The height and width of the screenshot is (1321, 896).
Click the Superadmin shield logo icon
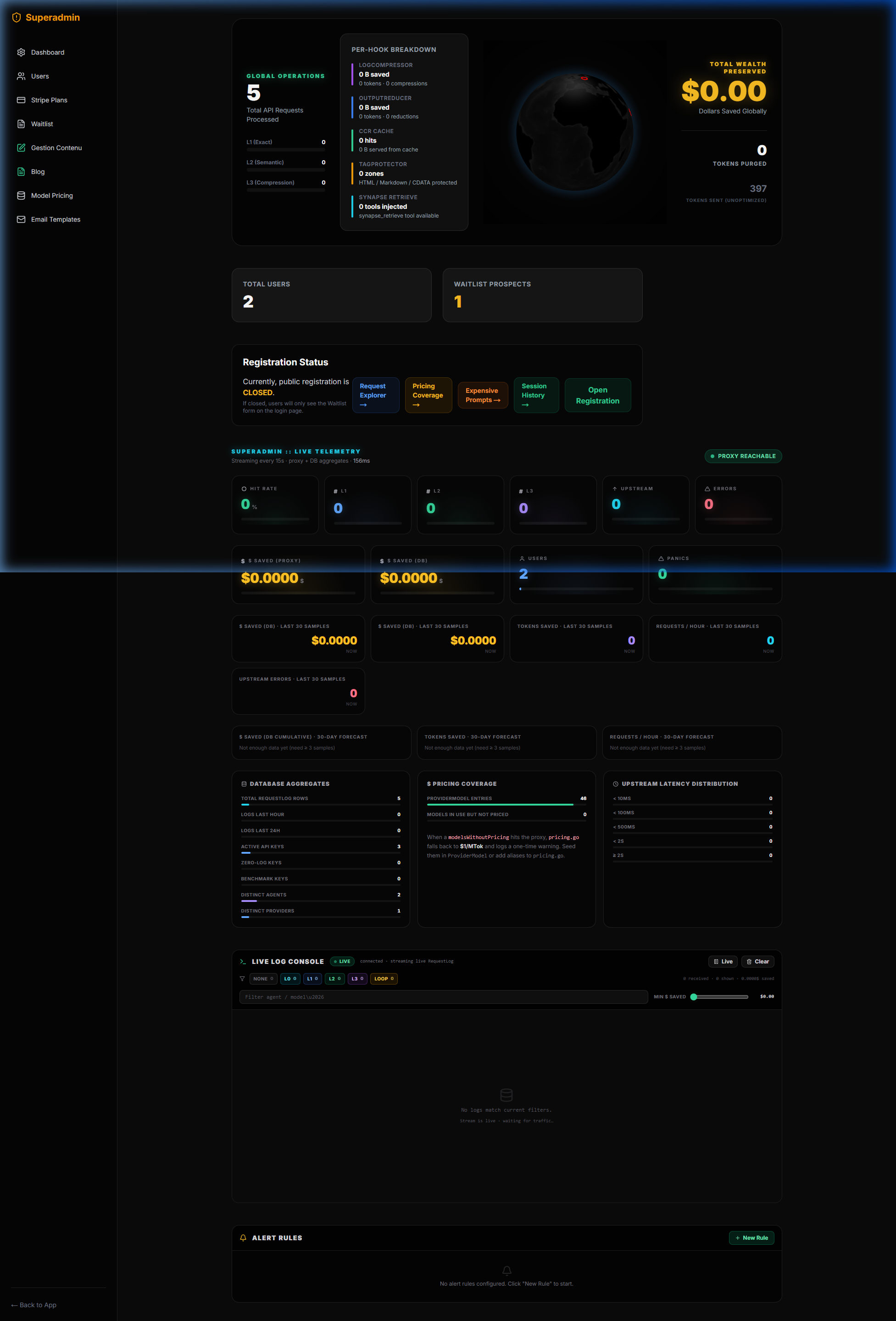pyautogui.click(x=17, y=17)
